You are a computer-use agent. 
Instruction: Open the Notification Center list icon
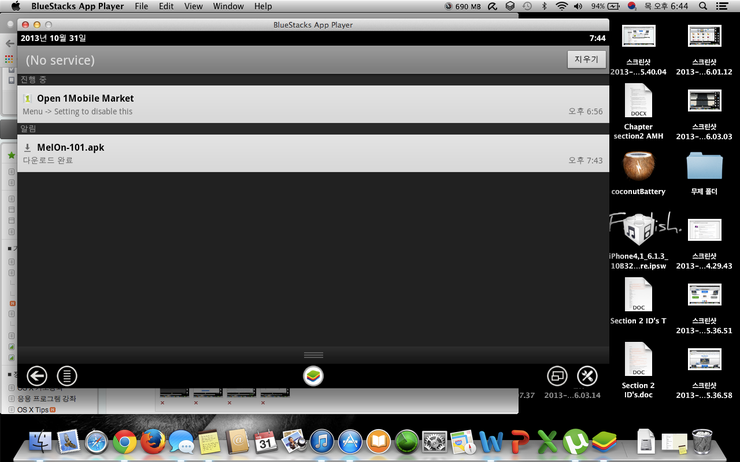(x=722, y=6)
